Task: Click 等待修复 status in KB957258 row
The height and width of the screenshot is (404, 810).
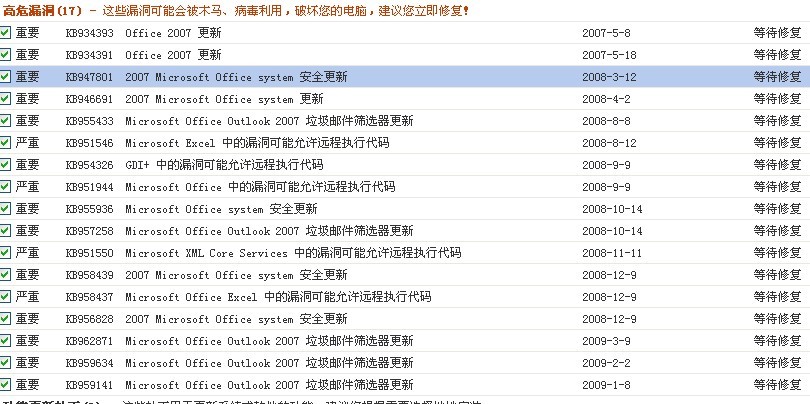Action: point(777,230)
